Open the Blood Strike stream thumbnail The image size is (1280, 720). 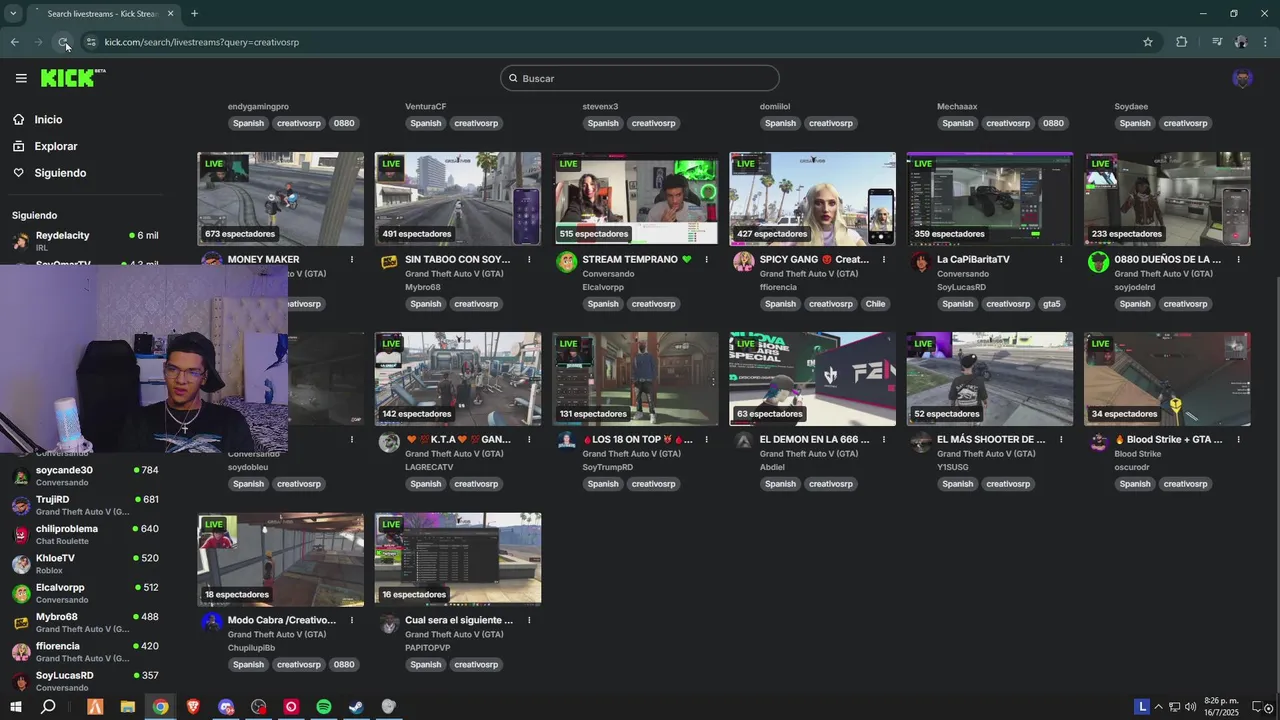[1167, 379]
